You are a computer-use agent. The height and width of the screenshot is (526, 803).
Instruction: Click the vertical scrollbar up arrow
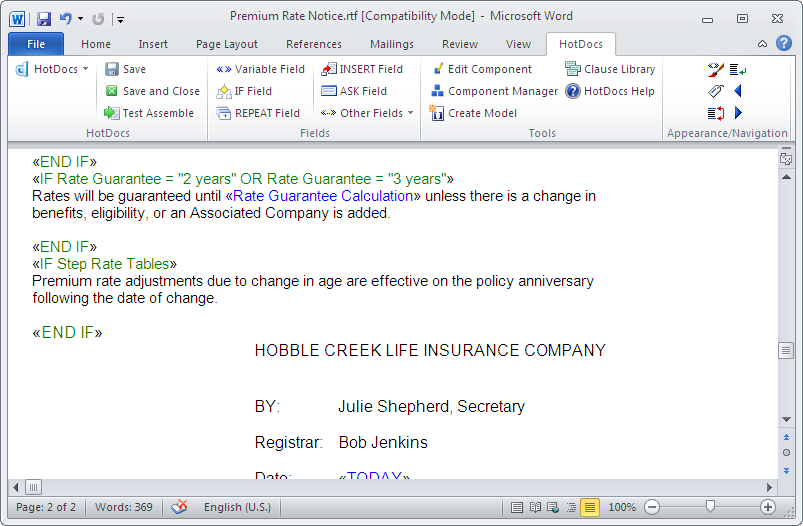[x=786, y=177]
